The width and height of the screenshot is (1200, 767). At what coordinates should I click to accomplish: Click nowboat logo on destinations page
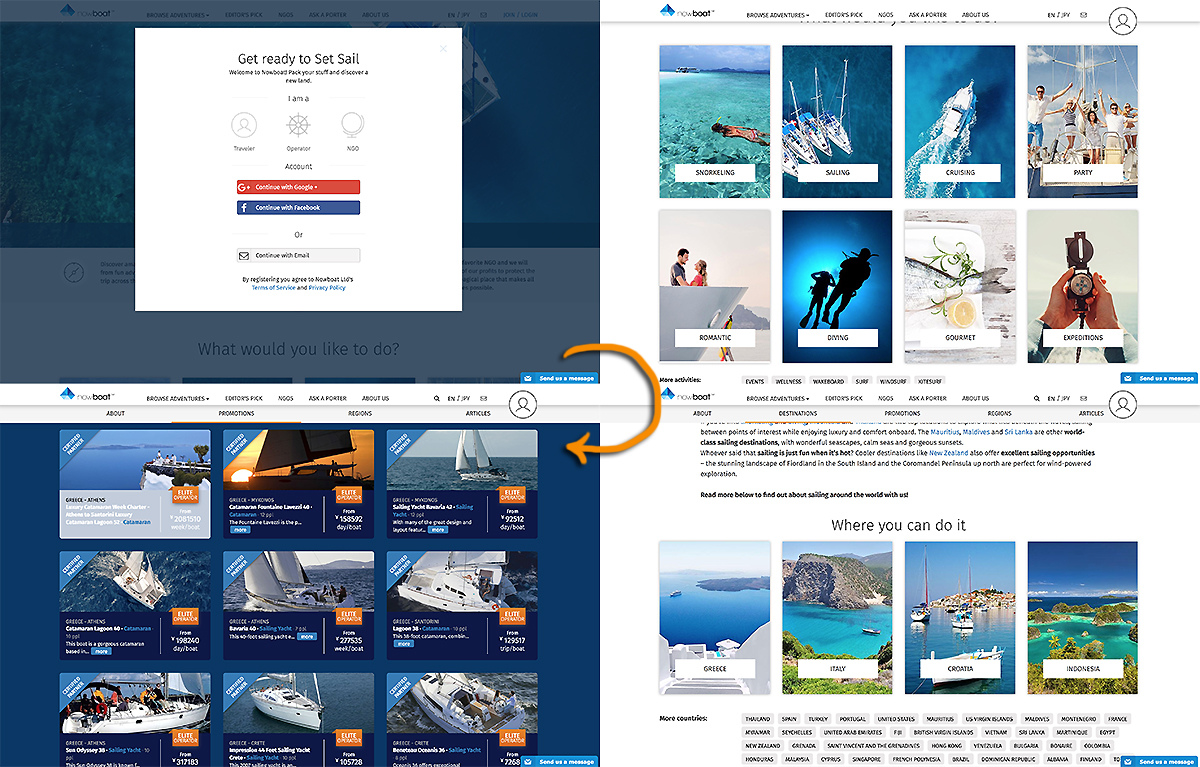click(687, 395)
